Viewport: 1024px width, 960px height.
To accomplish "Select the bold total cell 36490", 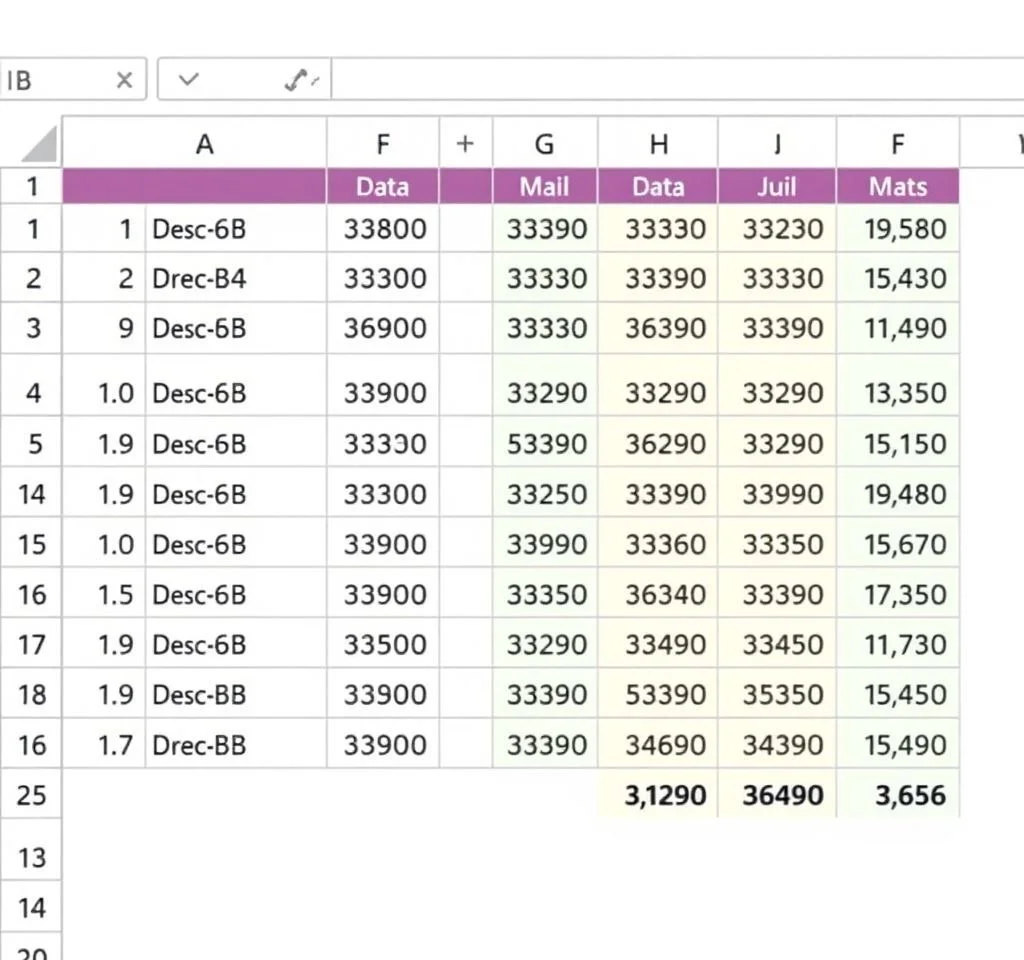I will (783, 796).
